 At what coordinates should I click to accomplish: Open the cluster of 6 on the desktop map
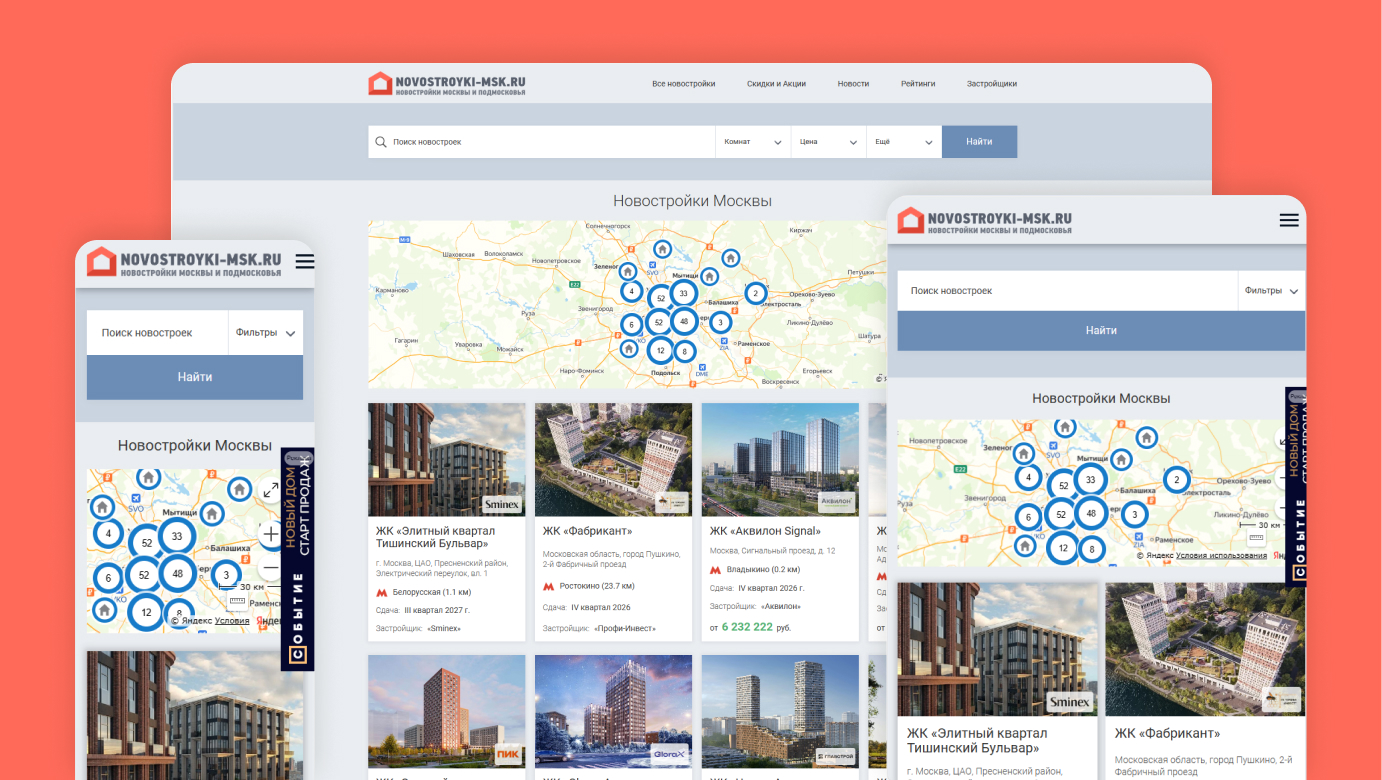coord(631,324)
